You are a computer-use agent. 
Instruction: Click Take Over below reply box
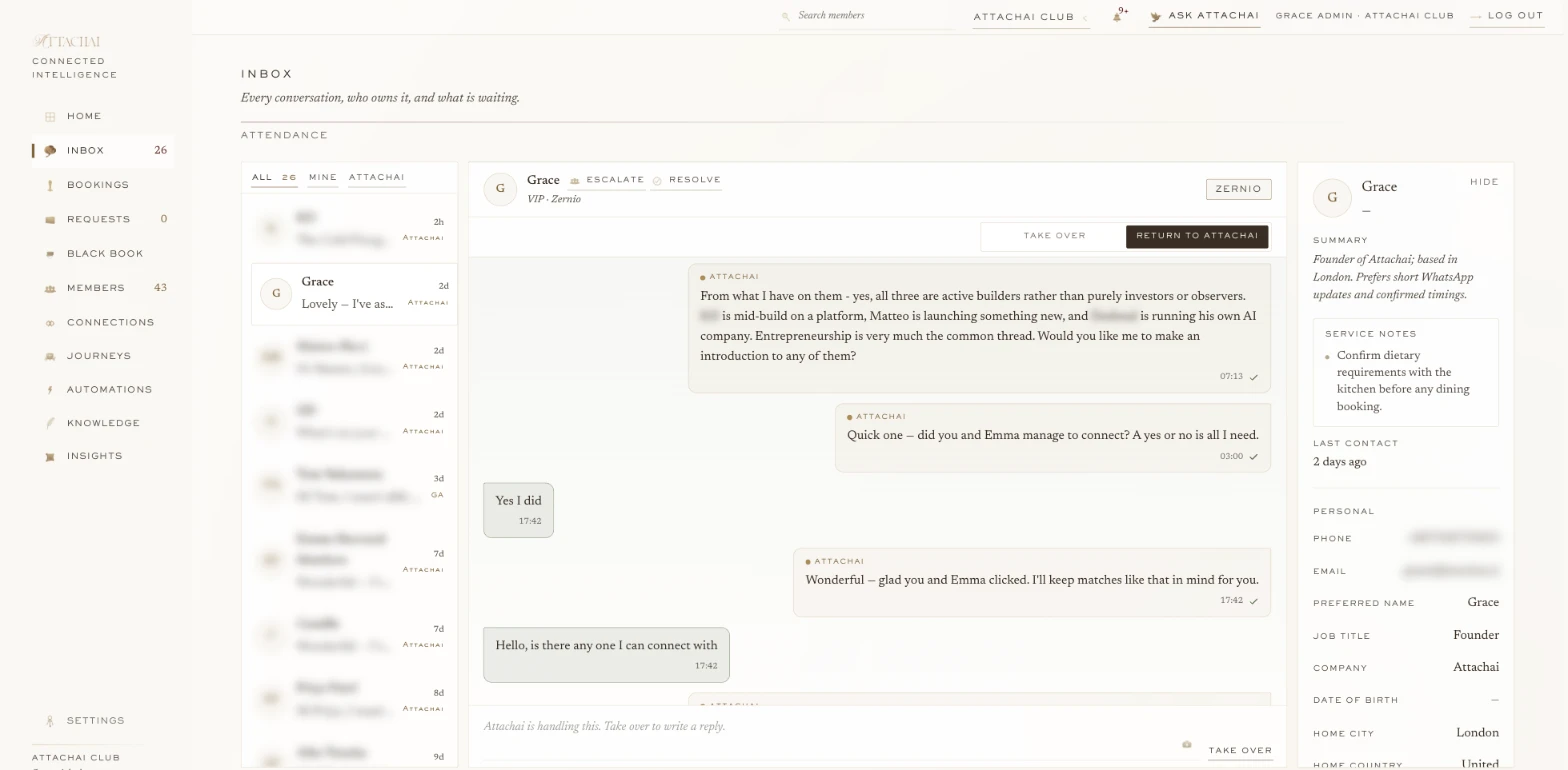1240,750
